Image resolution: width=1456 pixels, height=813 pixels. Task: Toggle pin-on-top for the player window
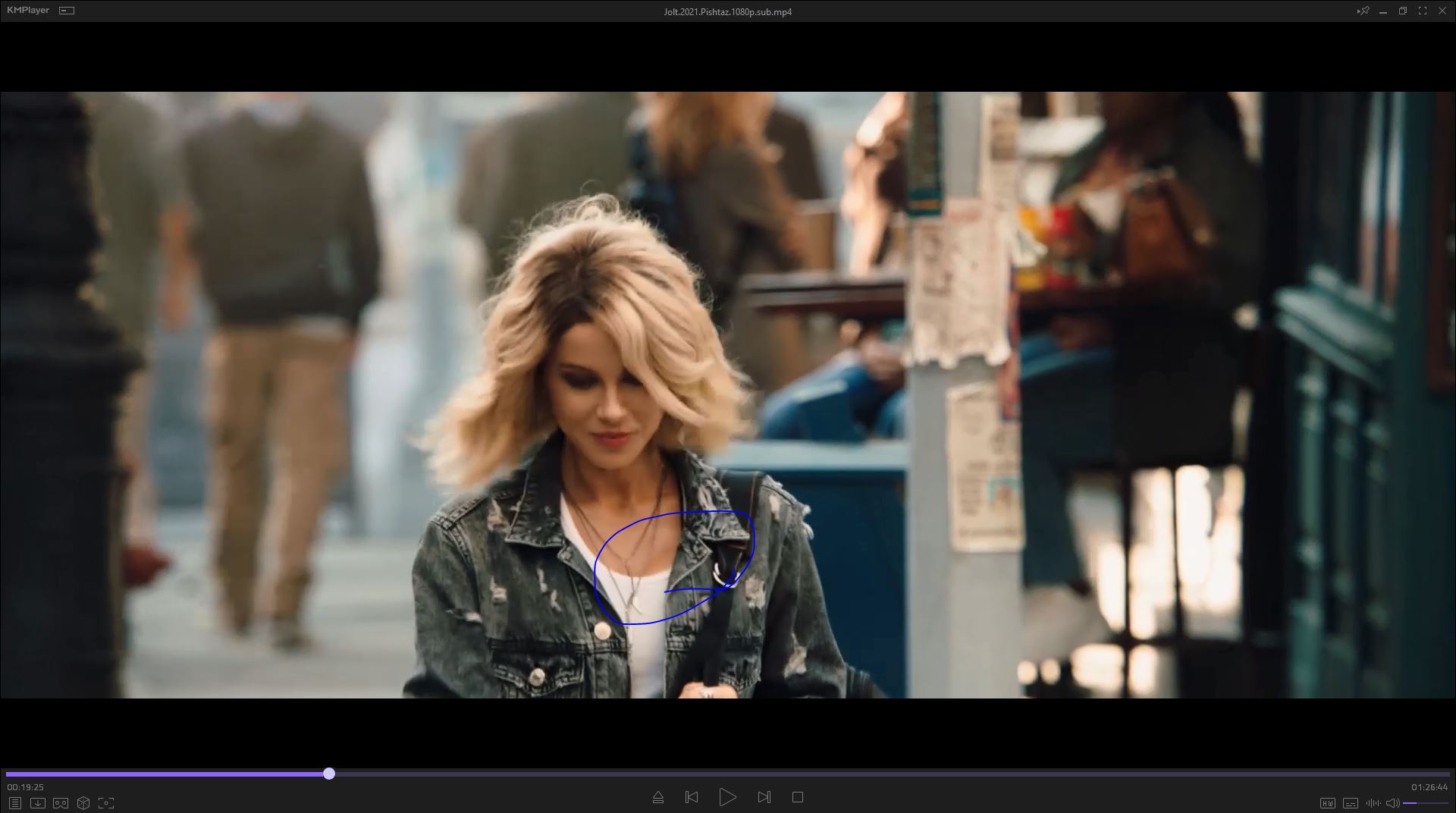coord(1363,11)
